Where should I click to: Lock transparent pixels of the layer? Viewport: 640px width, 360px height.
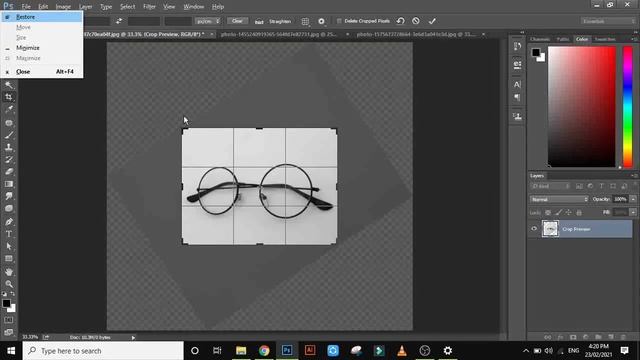click(x=548, y=212)
